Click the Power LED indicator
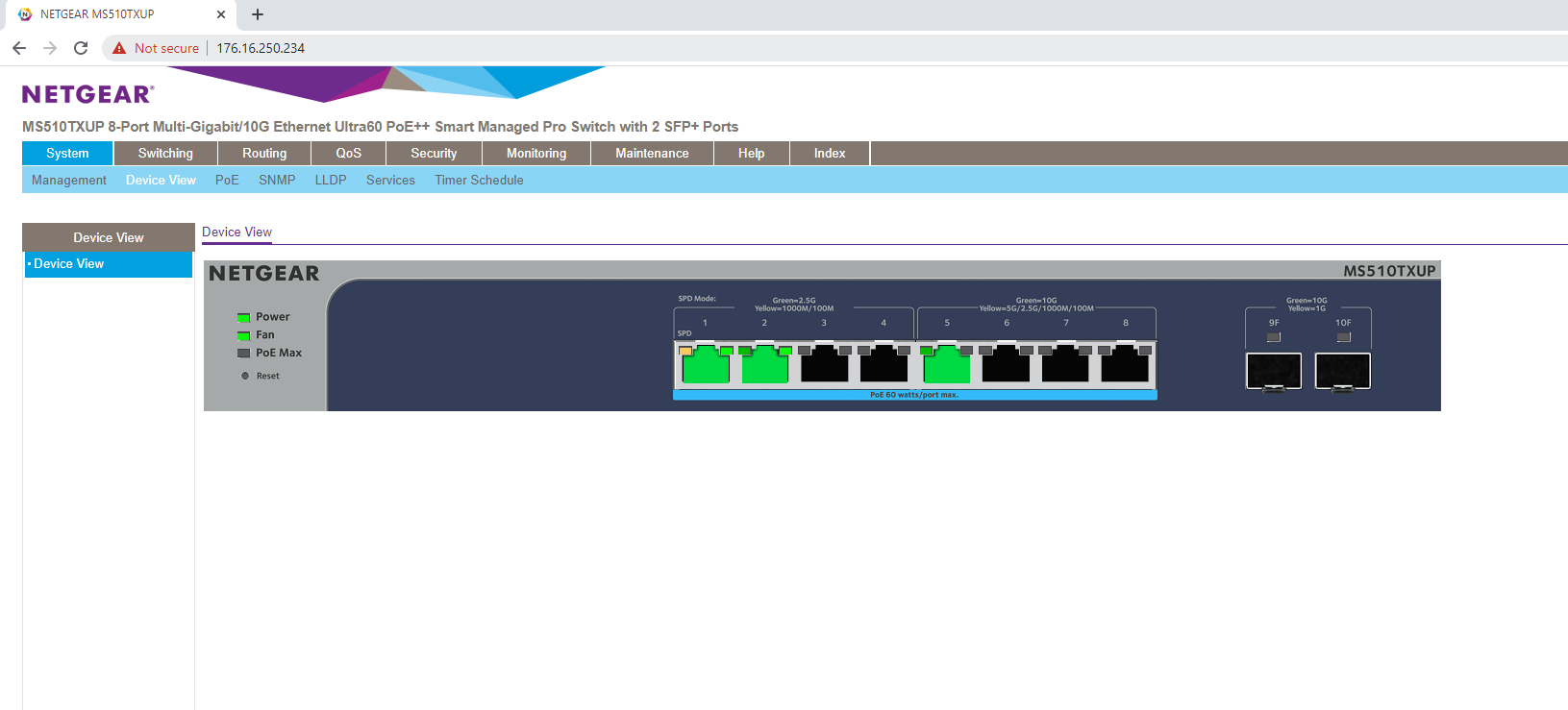This screenshot has height=710, width=1568. [x=244, y=317]
